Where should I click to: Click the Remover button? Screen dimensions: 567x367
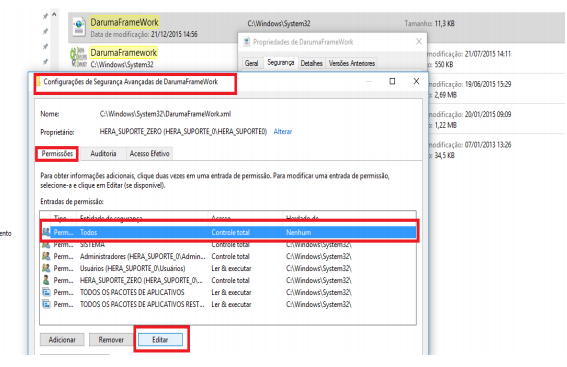click(111, 340)
